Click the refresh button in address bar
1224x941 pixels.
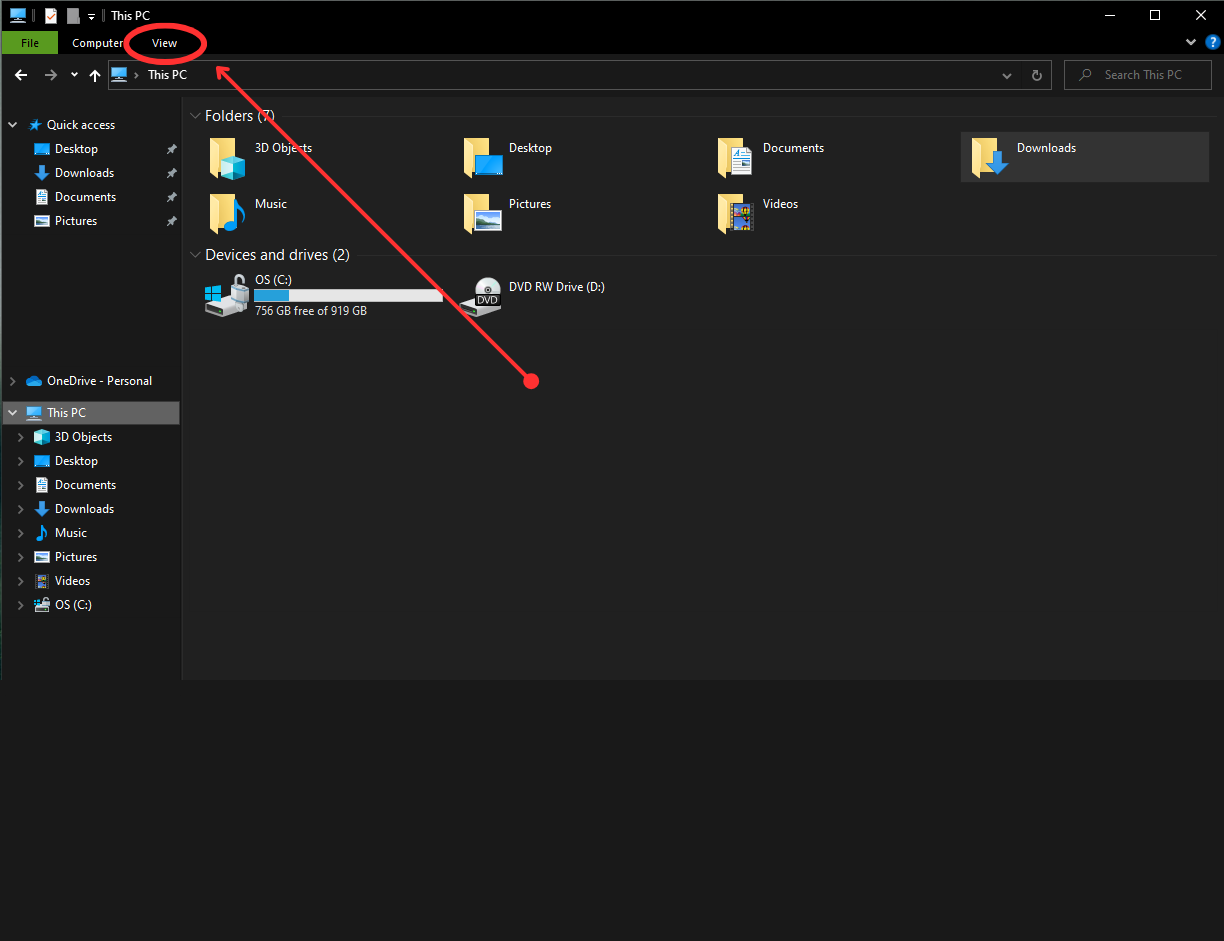[1037, 75]
